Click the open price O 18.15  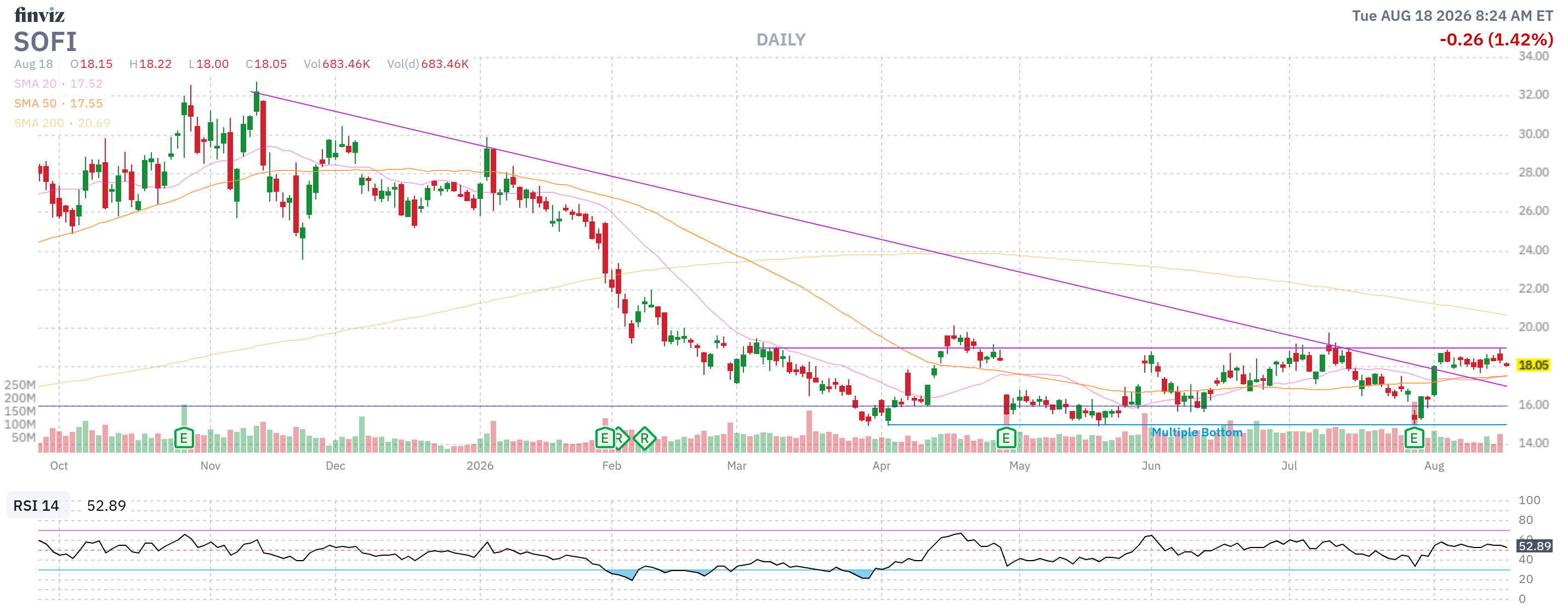click(x=92, y=64)
